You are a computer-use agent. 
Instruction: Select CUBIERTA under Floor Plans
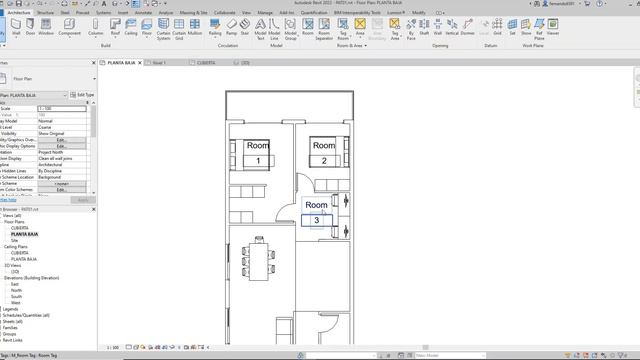click(x=20, y=228)
